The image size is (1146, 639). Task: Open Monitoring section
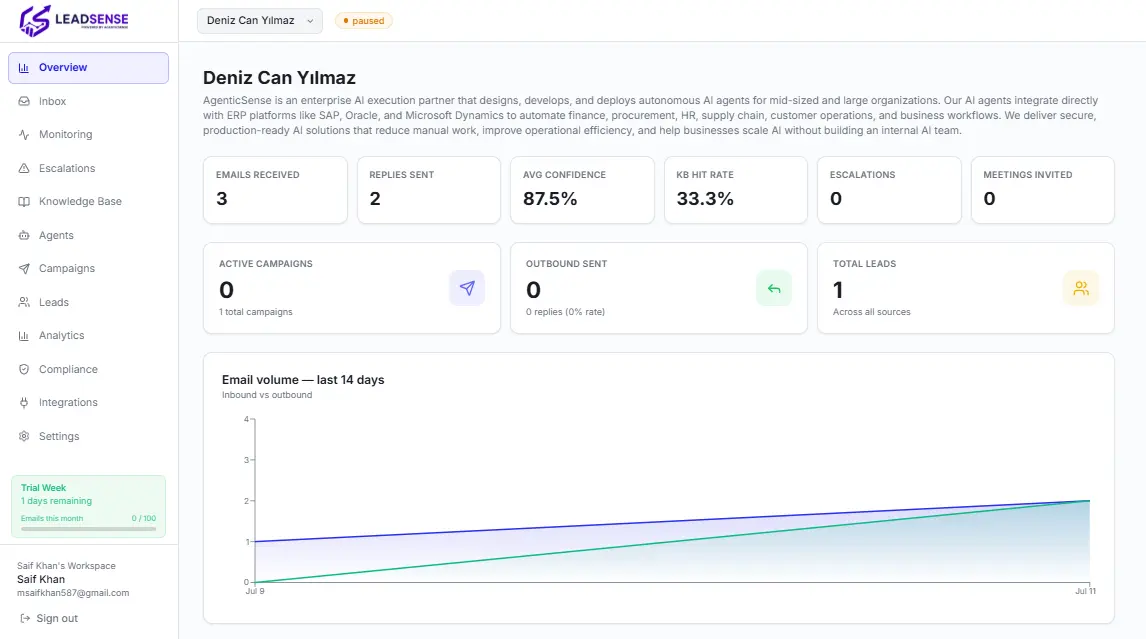(88, 135)
